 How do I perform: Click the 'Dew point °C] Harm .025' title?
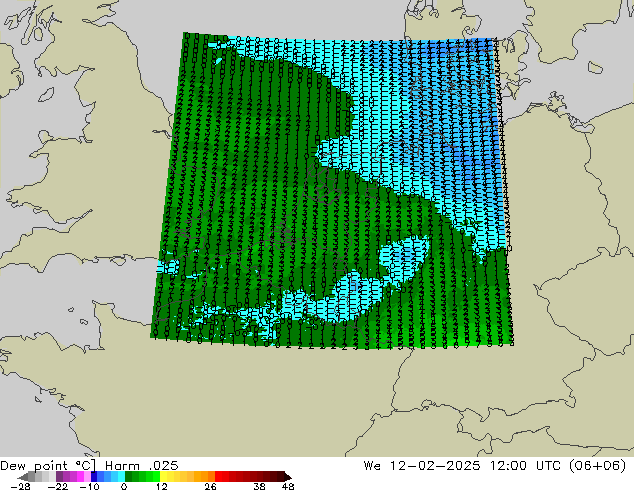coord(89,465)
